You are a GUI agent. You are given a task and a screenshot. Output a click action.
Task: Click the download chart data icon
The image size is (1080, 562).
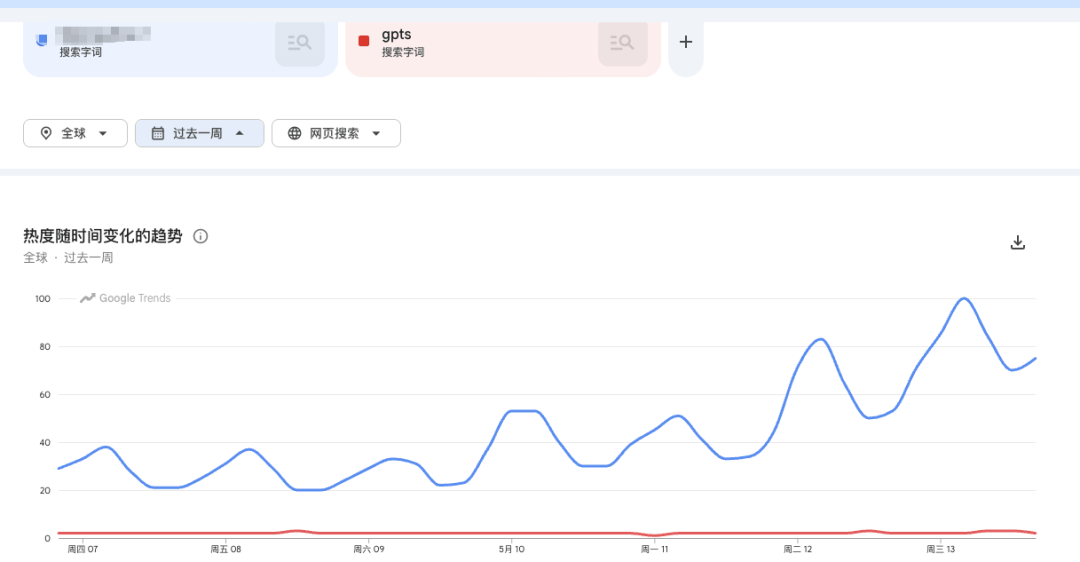coord(1017,242)
